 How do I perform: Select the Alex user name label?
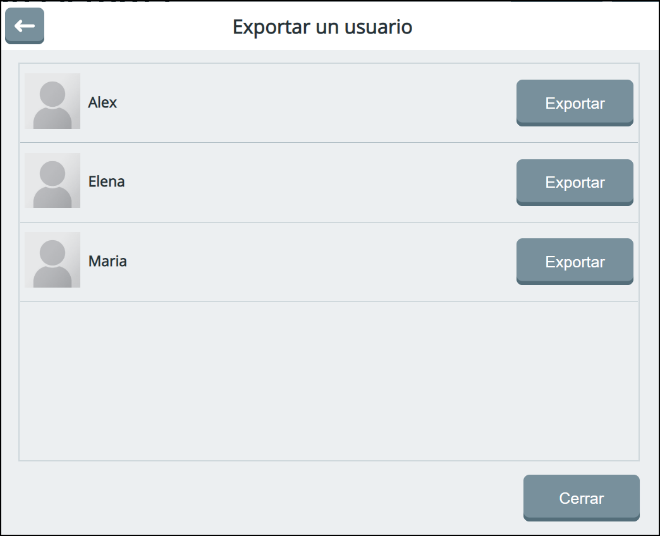pos(102,102)
